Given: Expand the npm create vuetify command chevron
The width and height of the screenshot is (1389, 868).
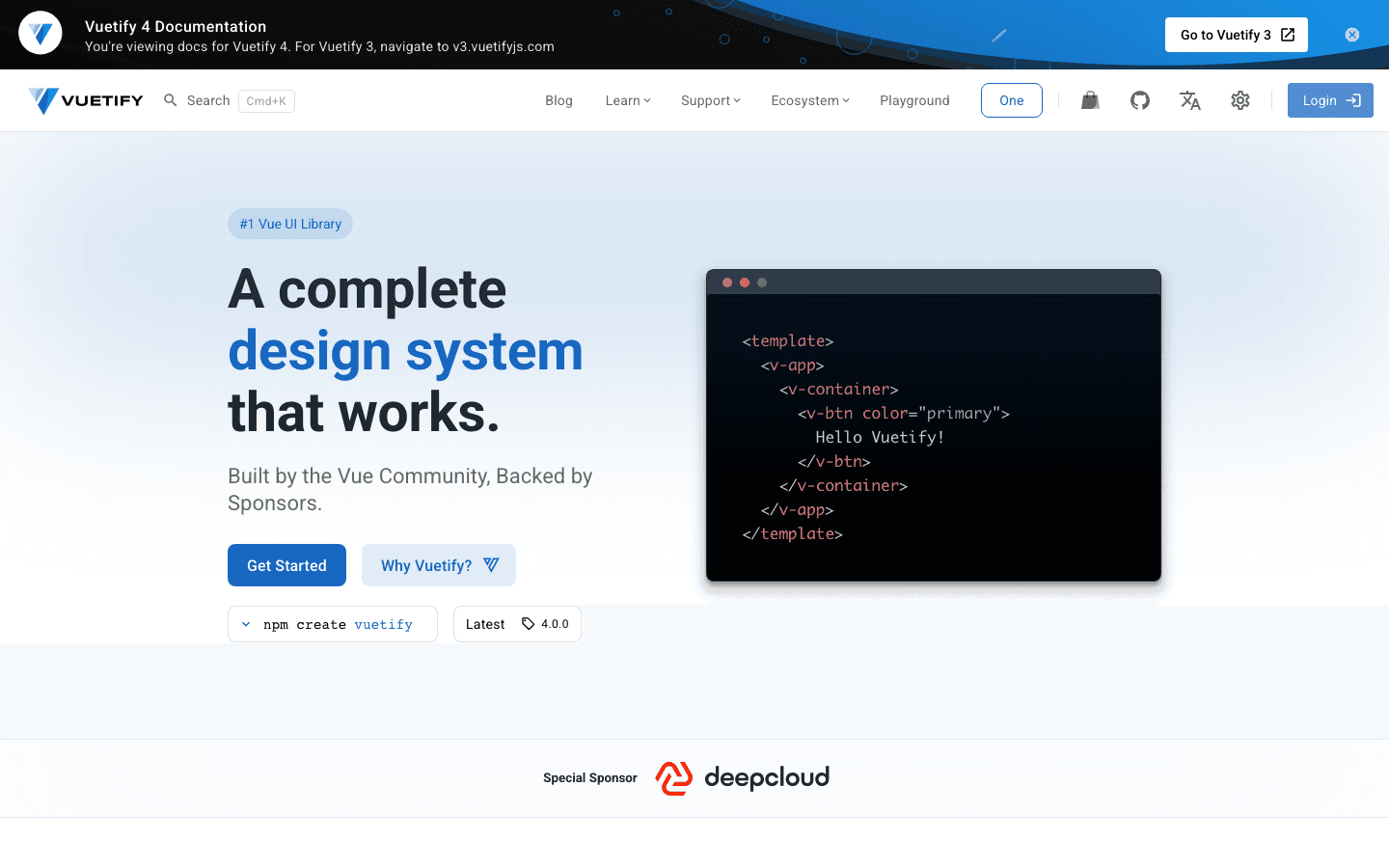Looking at the screenshot, I should point(246,624).
